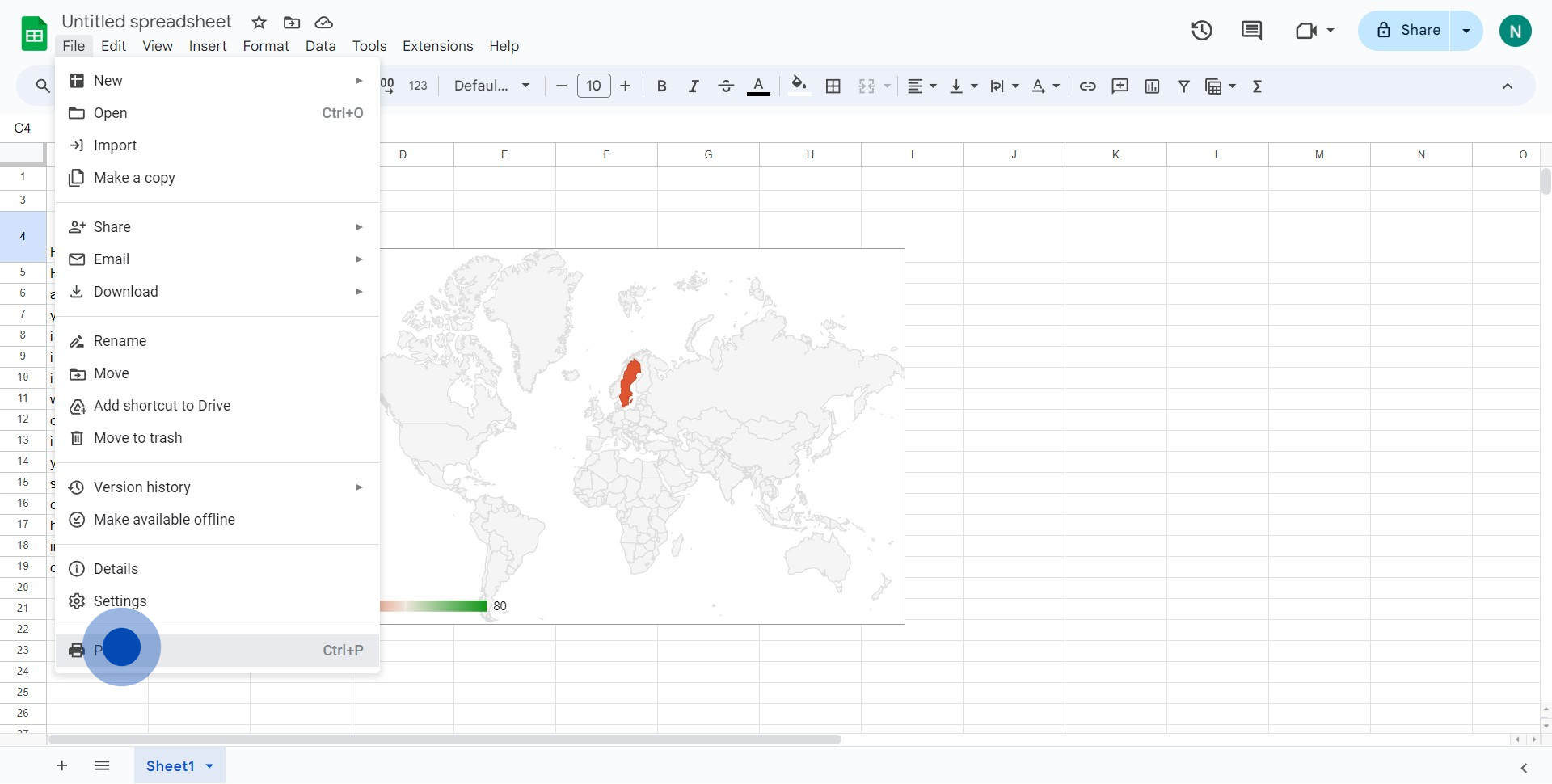Open the fill color picker
The height and width of the screenshot is (784, 1552).
pos(799,86)
